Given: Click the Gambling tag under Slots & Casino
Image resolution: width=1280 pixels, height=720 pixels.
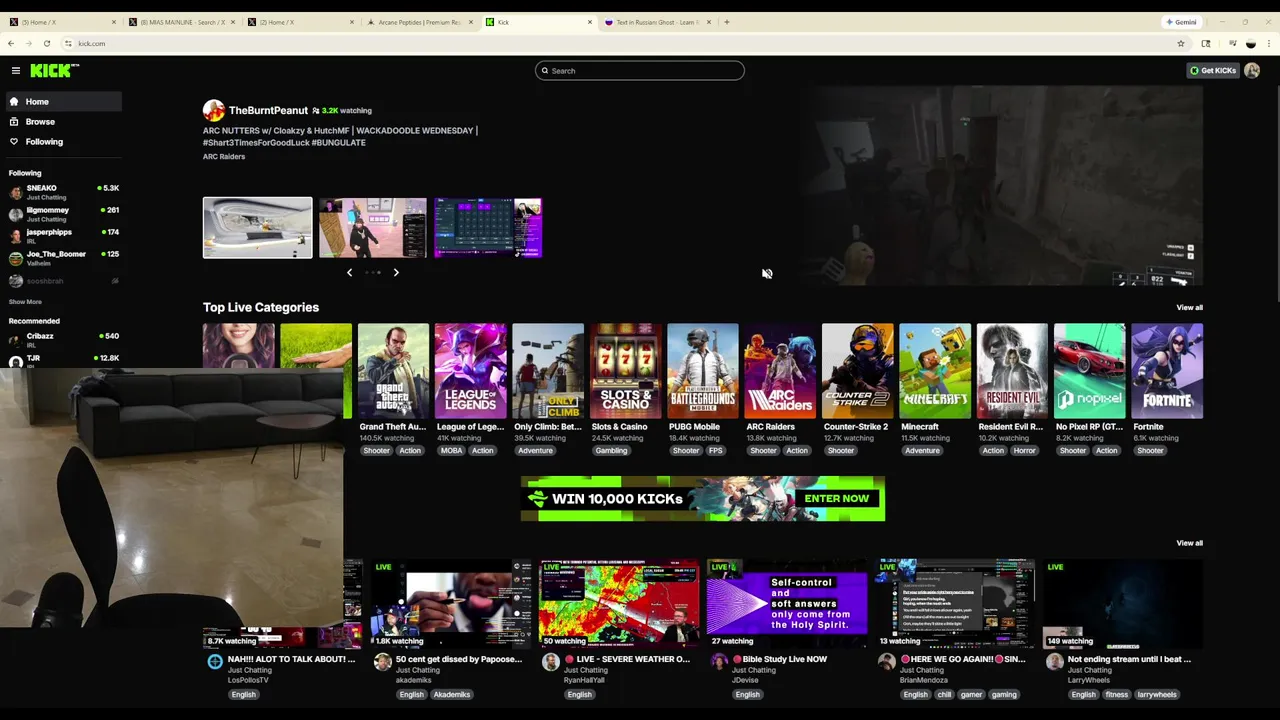Looking at the screenshot, I should pyautogui.click(x=611, y=450).
